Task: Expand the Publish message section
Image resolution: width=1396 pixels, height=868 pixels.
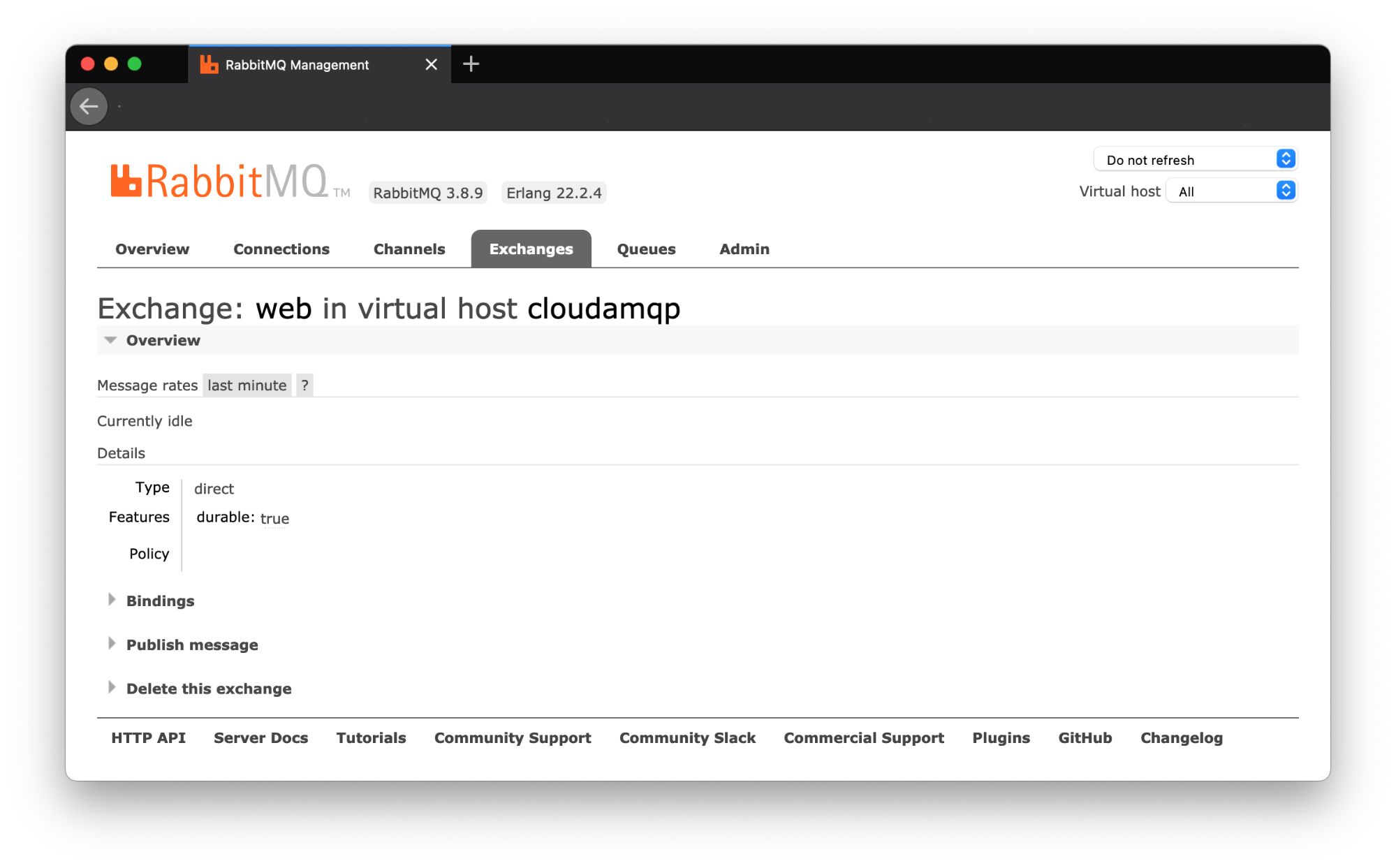Action: tap(192, 645)
